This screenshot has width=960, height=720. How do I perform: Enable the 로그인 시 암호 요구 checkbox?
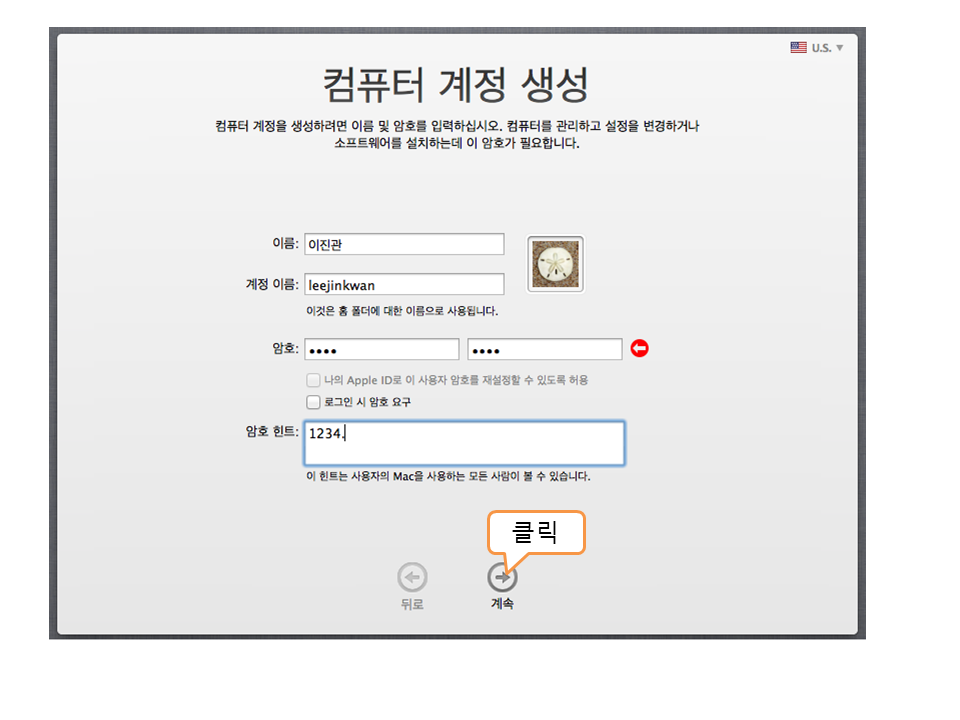pos(314,402)
